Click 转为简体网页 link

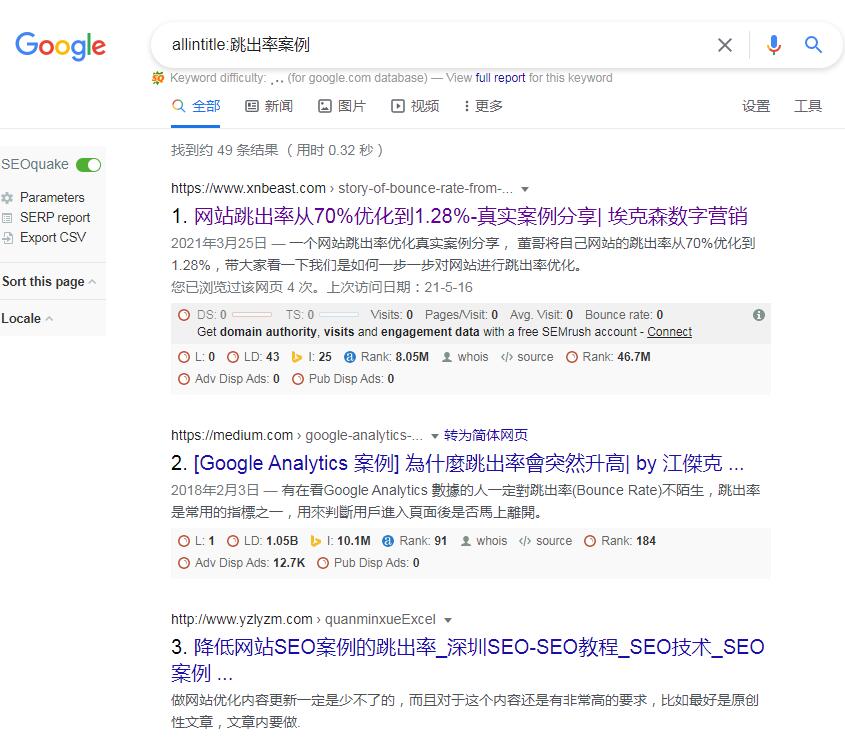[486, 435]
